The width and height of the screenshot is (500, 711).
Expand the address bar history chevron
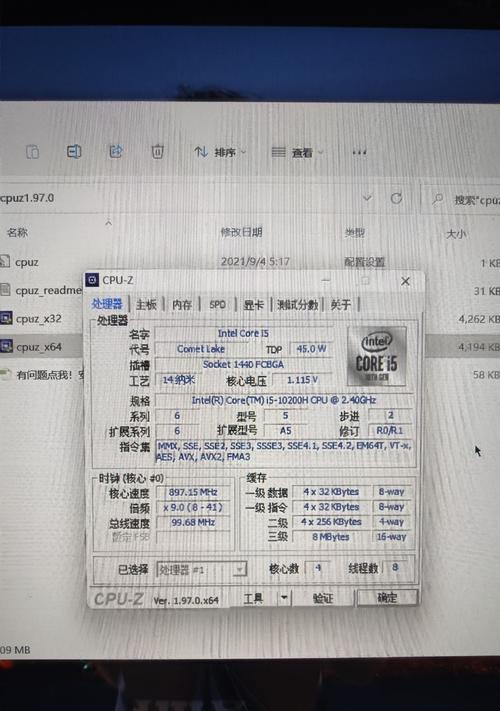pyautogui.click(x=367, y=198)
